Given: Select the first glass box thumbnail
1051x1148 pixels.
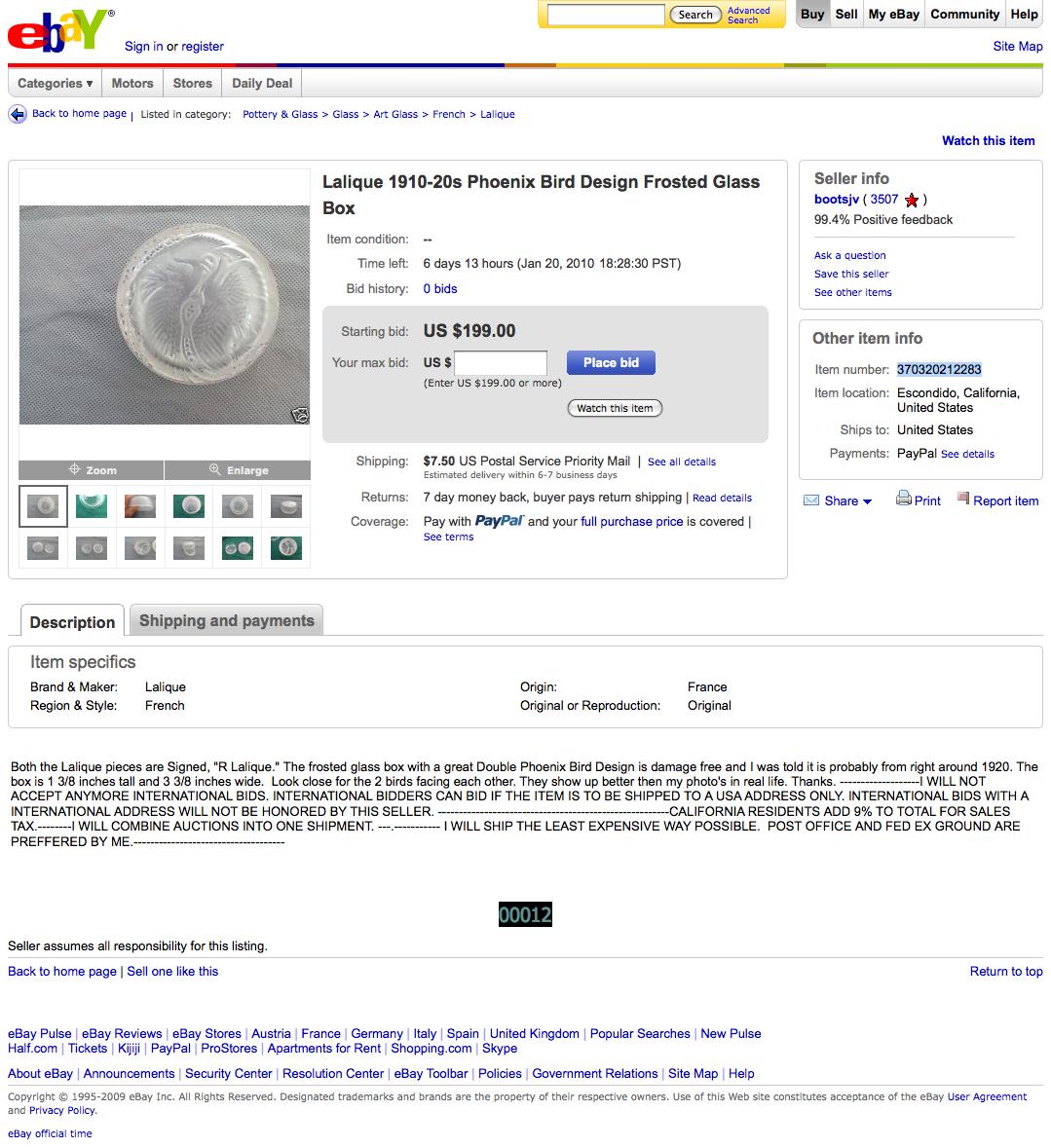Looking at the screenshot, I should click(x=43, y=506).
